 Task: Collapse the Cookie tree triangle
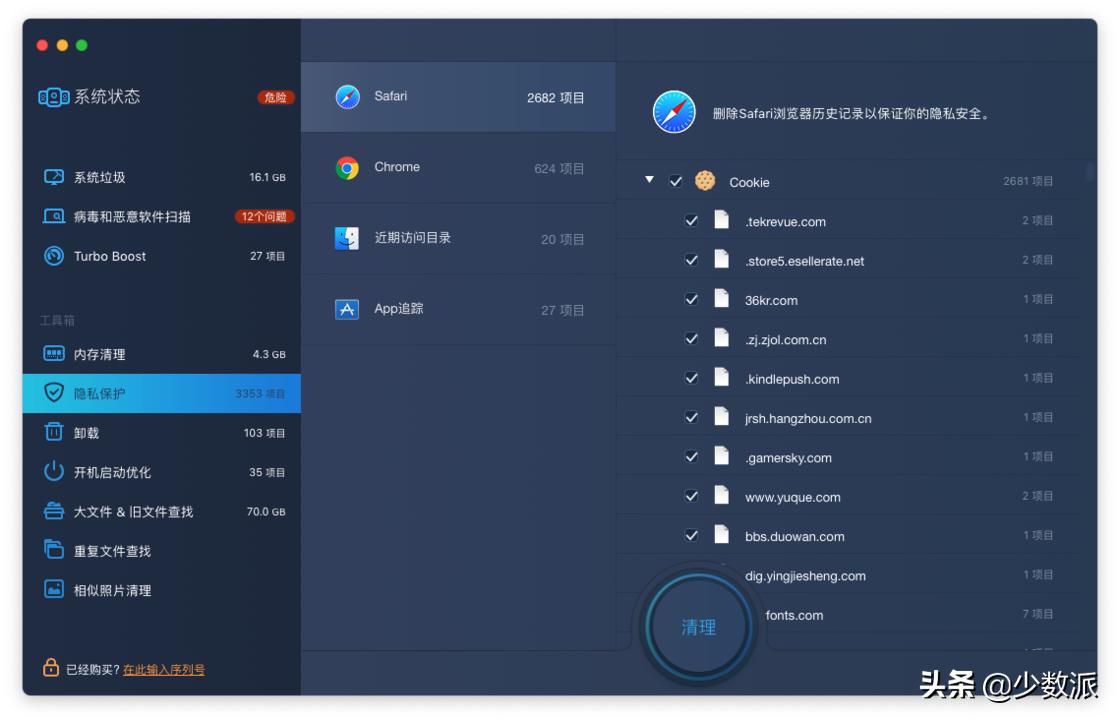coord(649,180)
